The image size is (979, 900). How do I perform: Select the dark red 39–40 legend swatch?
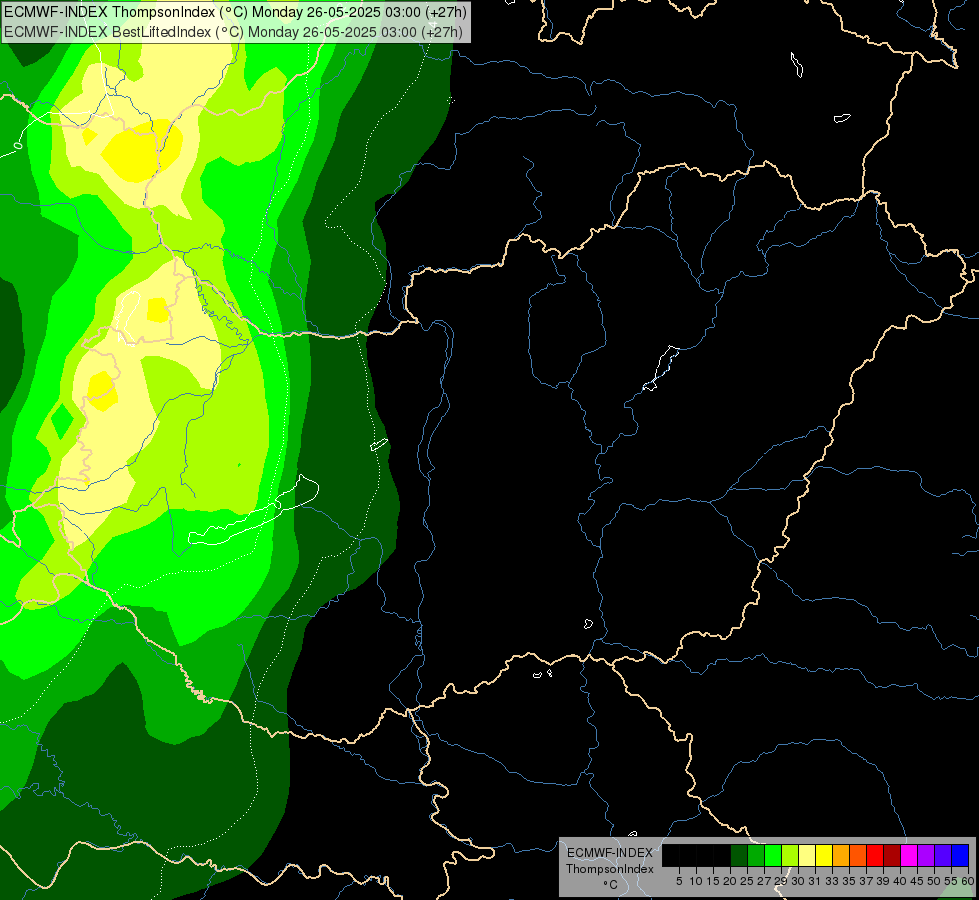[x=892, y=855]
